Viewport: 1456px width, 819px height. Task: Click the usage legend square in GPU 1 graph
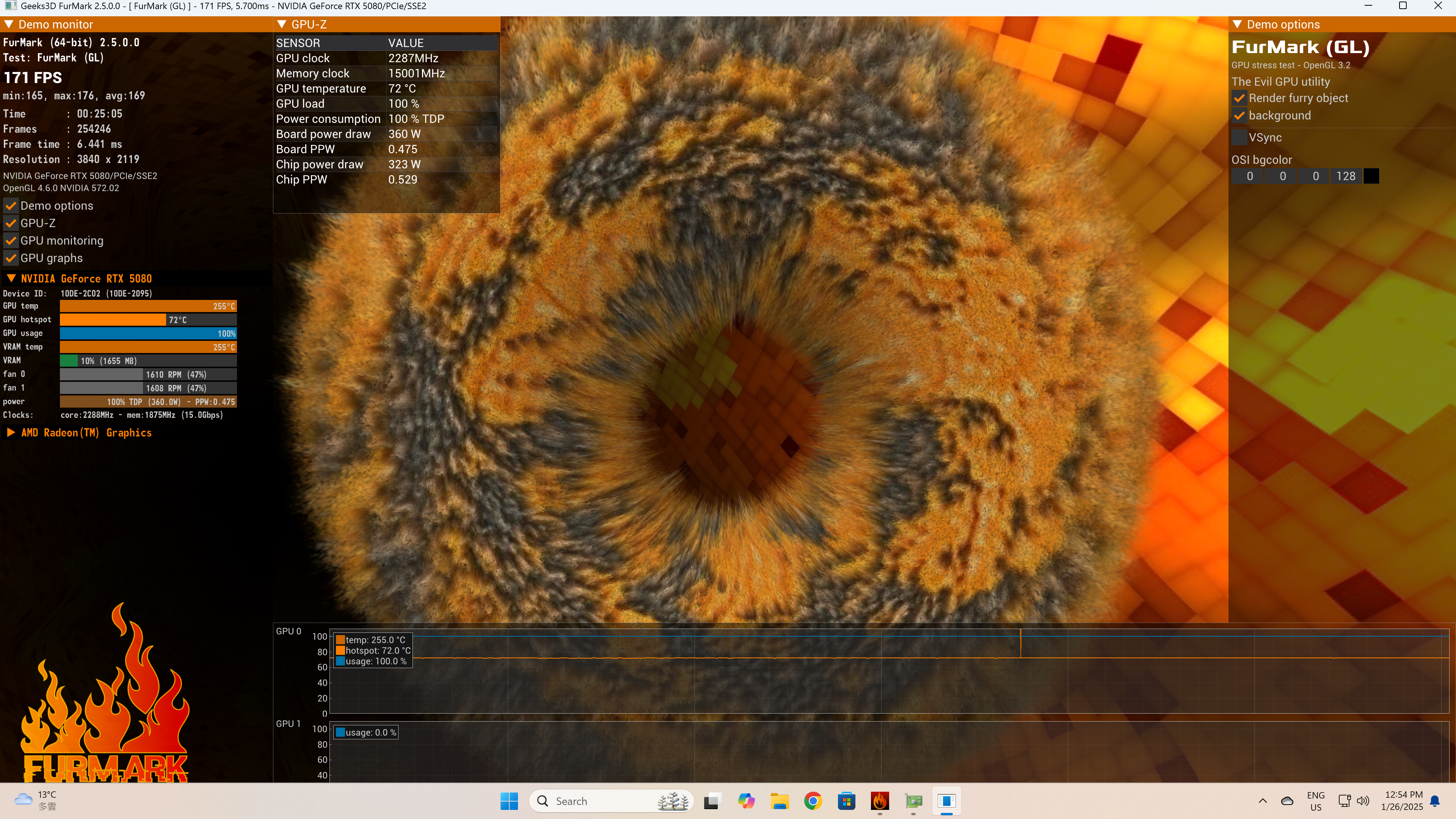pos(341,733)
